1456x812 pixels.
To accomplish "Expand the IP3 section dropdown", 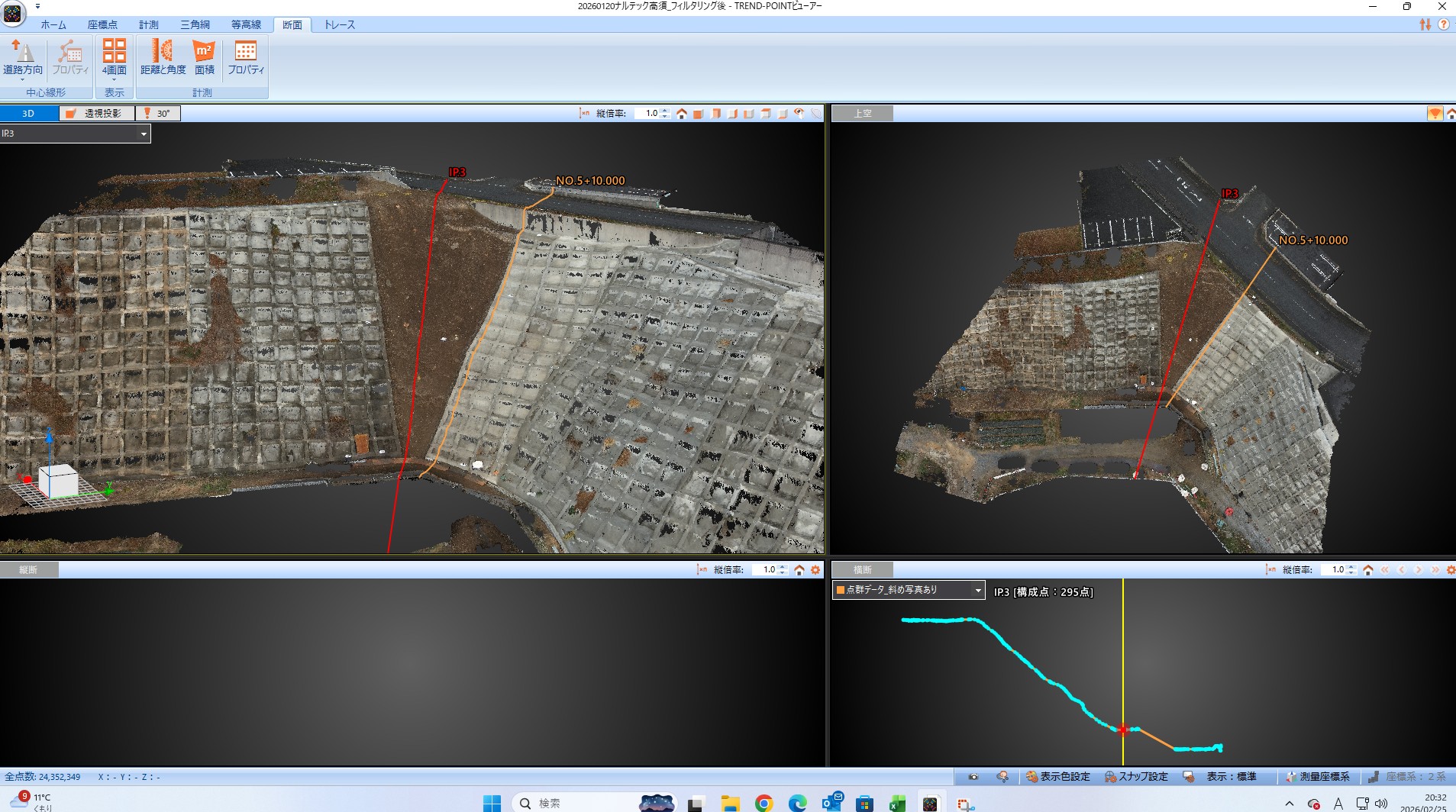I will (144, 134).
